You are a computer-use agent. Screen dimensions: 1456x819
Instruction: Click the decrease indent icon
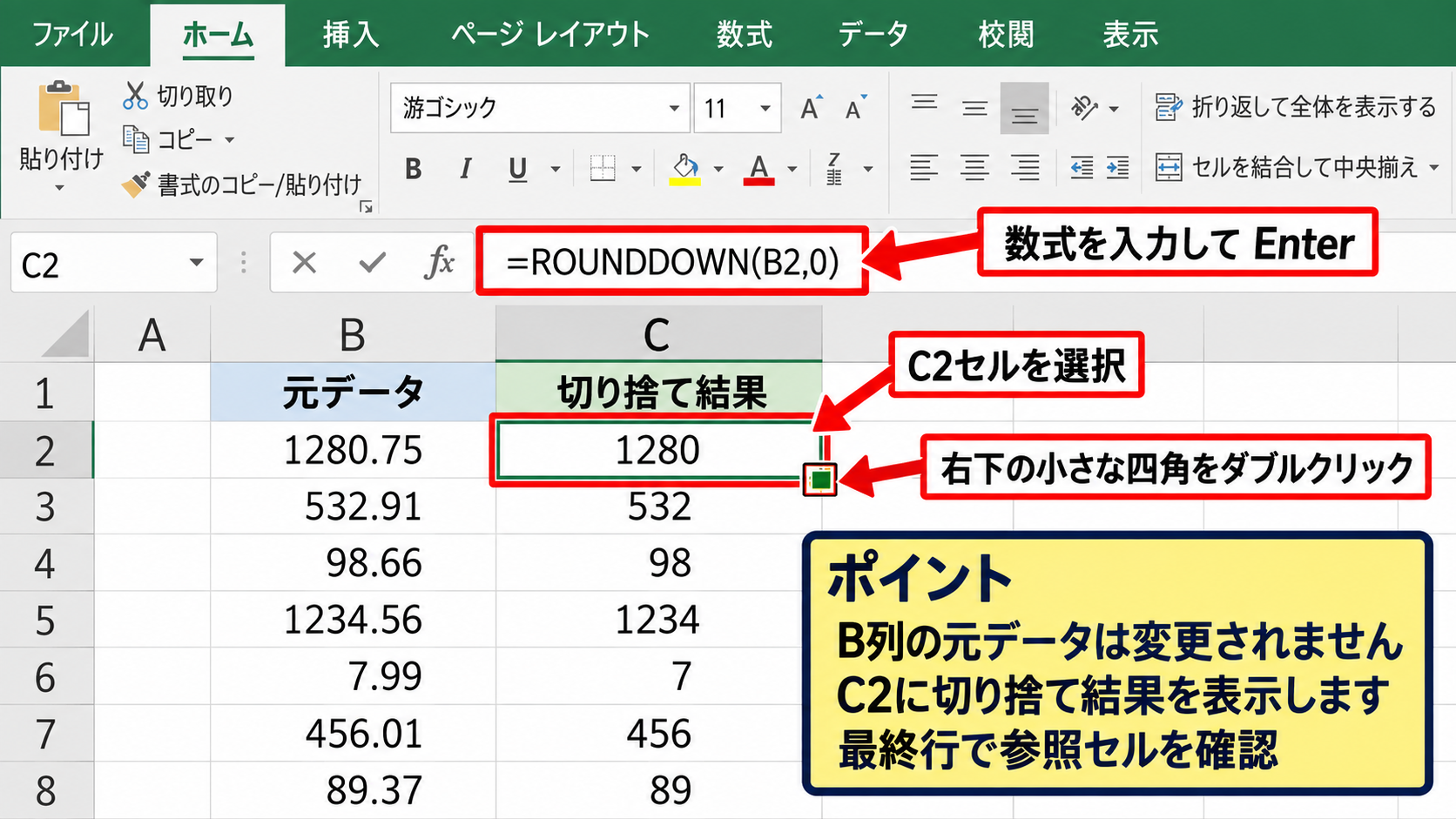tap(1082, 167)
